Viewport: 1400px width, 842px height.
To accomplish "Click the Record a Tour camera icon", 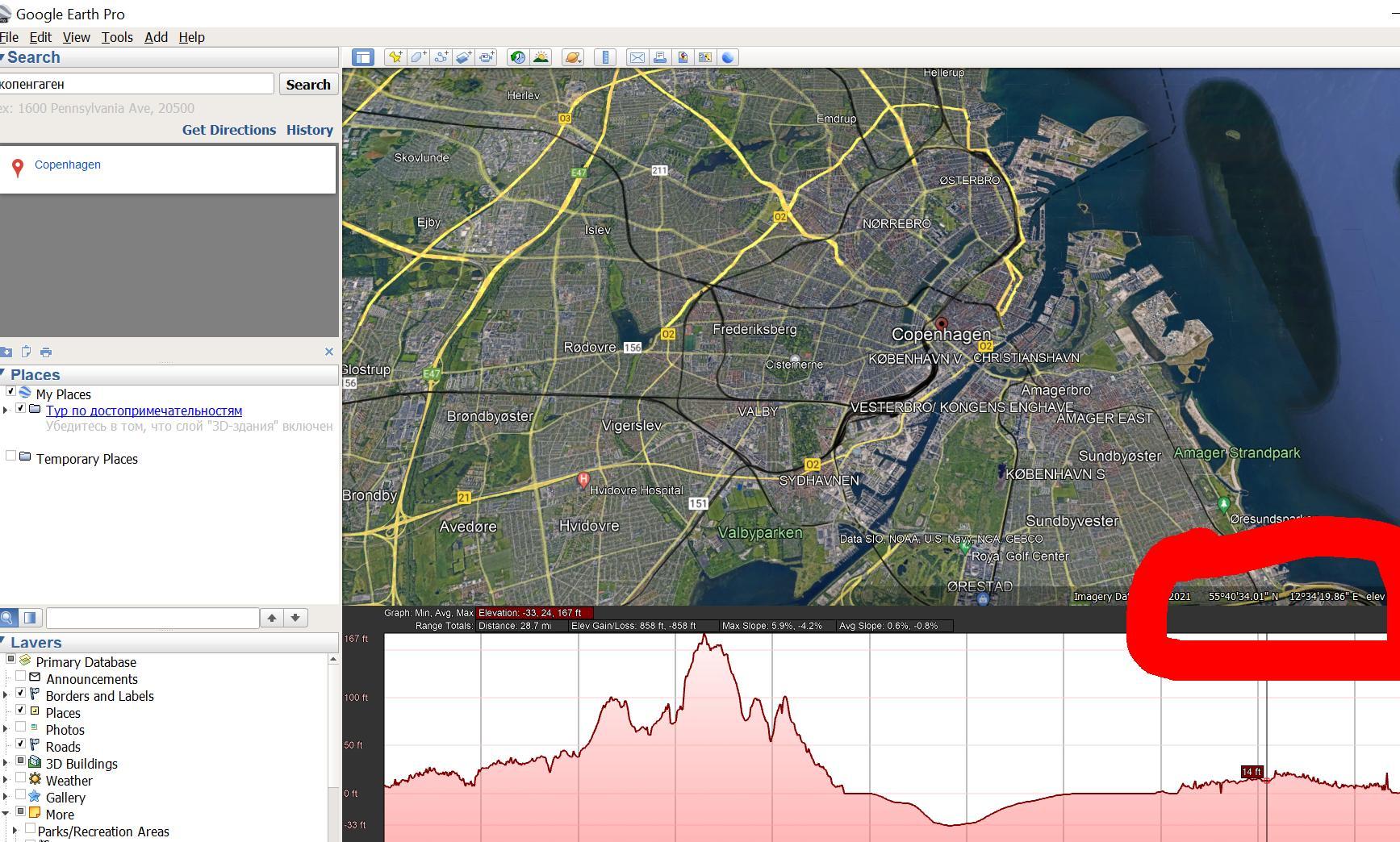I will pyautogui.click(x=487, y=57).
